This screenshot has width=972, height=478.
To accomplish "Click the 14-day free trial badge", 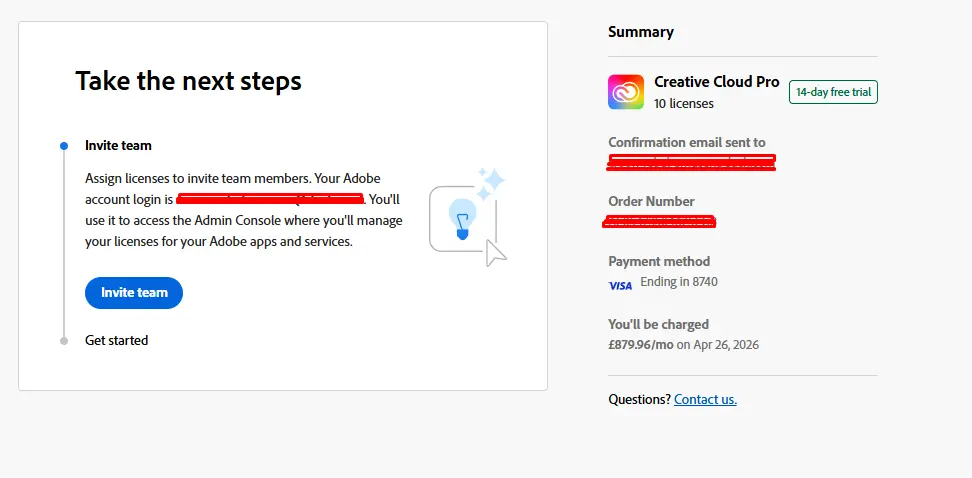I will 833,92.
